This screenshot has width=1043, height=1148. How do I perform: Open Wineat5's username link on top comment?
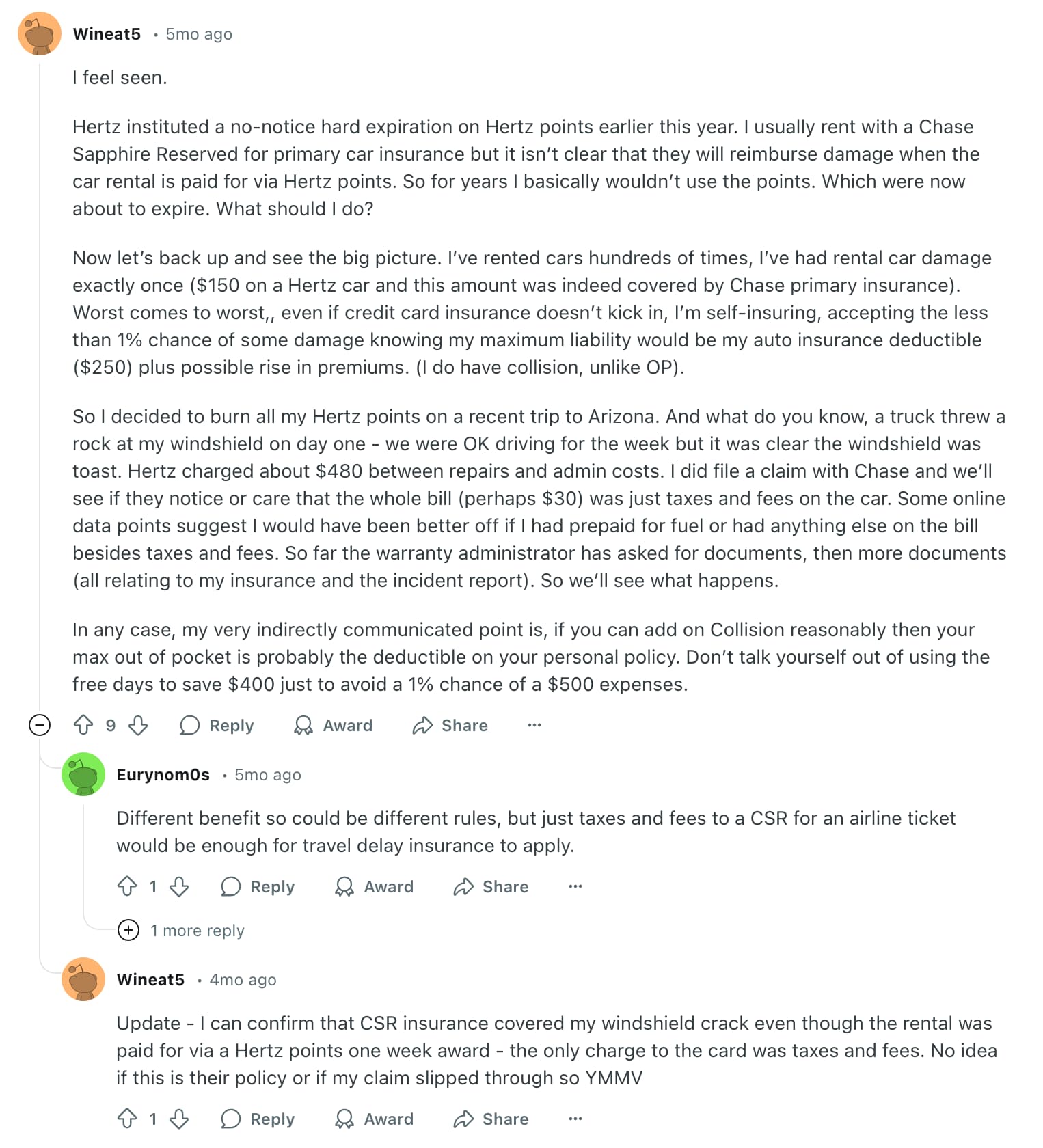(107, 33)
